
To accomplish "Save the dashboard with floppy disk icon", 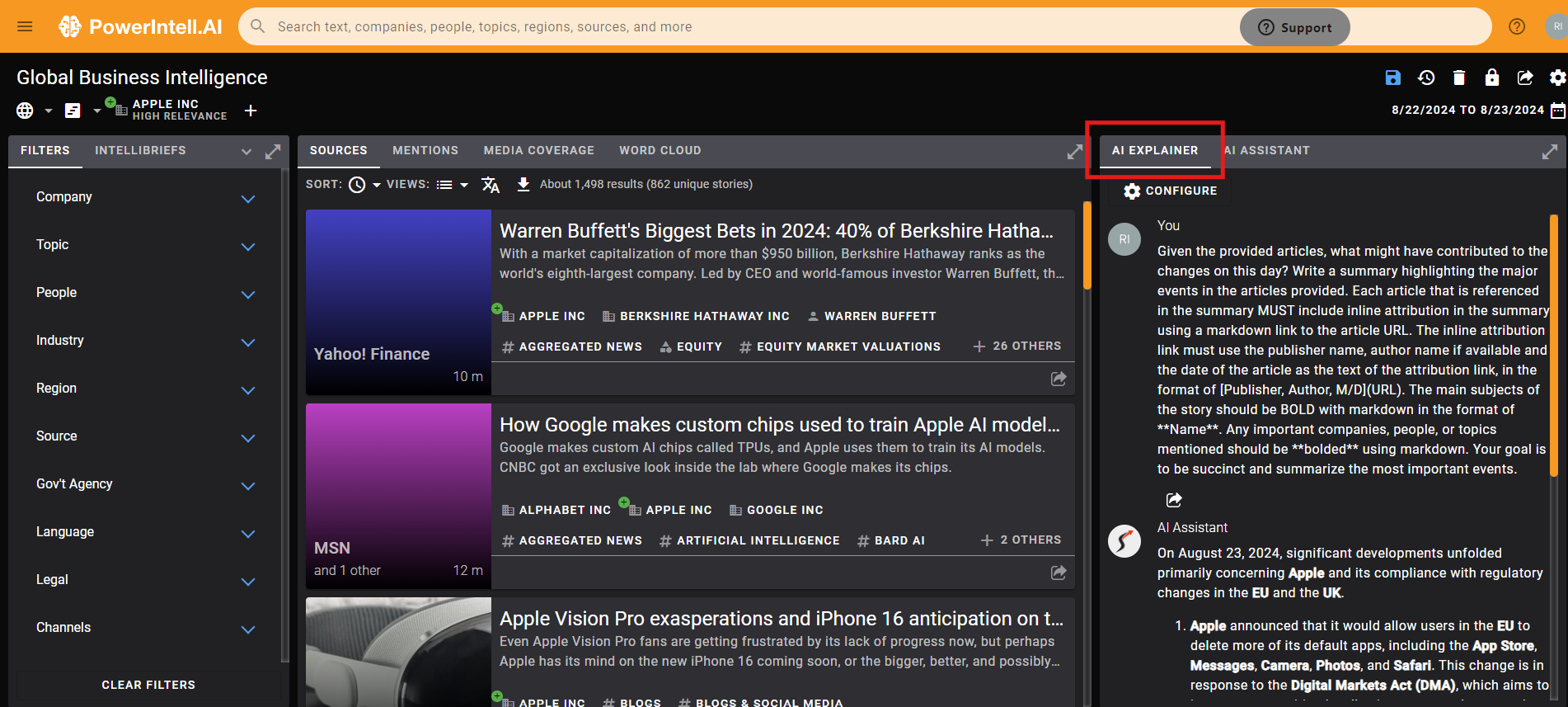I will point(1392,78).
